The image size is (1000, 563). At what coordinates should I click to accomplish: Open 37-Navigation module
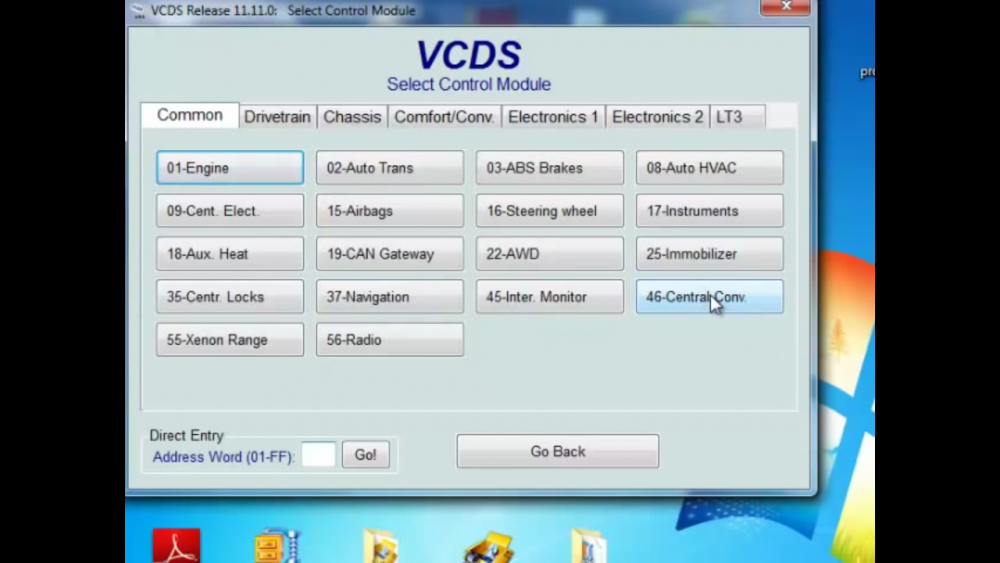[390, 296]
